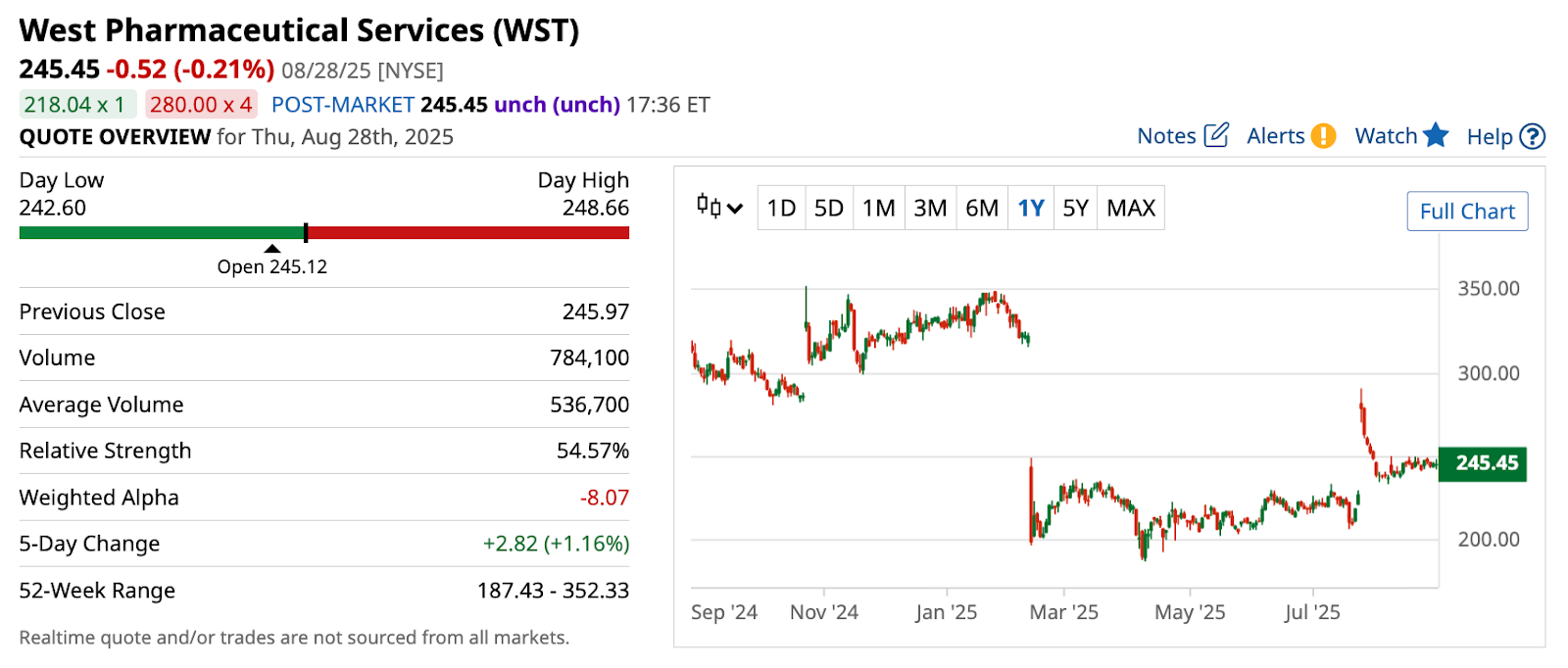Switch chart to 3M range
The image size is (1568, 668).
click(930, 208)
